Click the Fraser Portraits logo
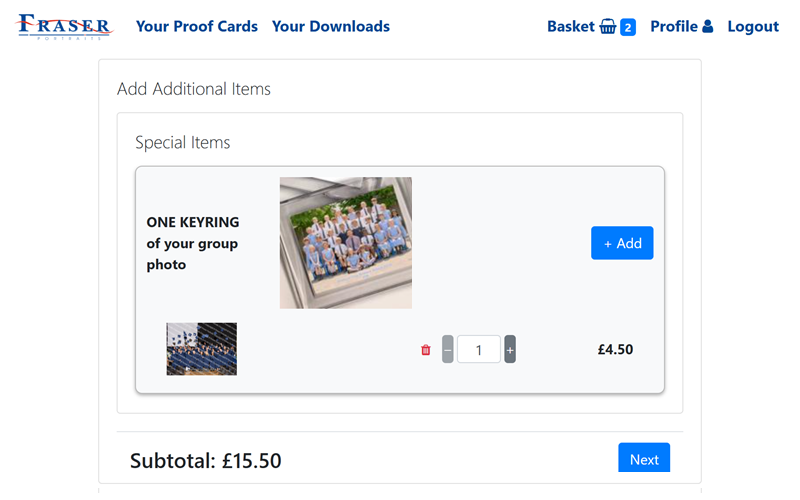800x500 pixels. coord(65,27)
